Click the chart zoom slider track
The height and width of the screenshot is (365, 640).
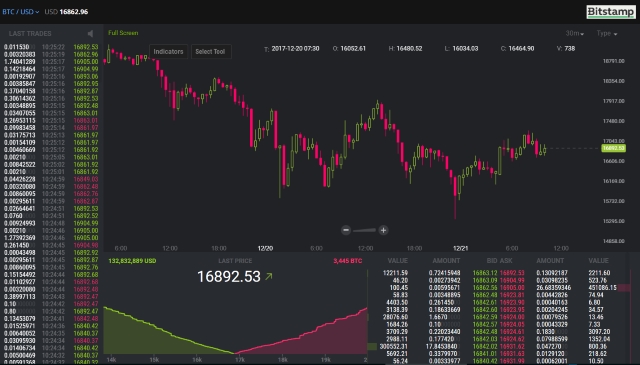tap(364, 230)
